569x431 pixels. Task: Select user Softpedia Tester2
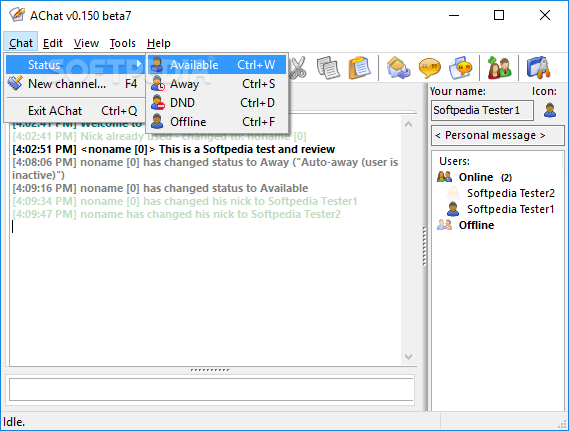(x=511, y=193)
